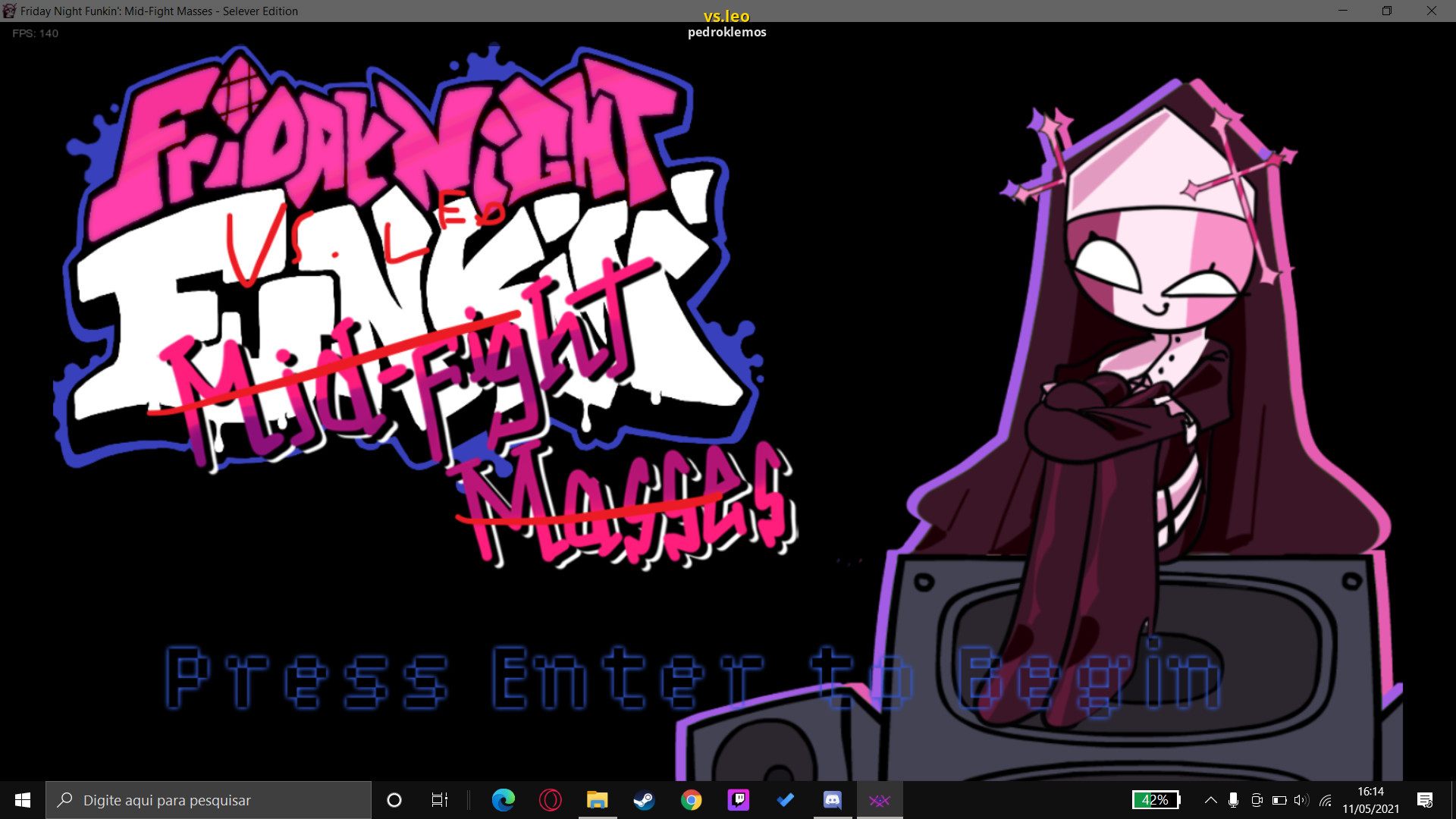
Task: Open clock and calendar flyout
Action: coord(1370,800)
